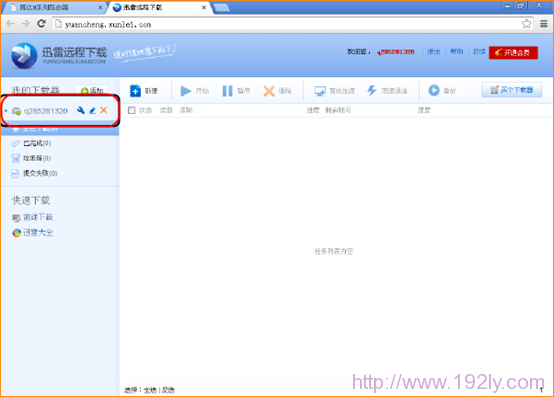Click the pause bars icon in toolbar
This screenshot has height=397, width=554.
(228, 91)
